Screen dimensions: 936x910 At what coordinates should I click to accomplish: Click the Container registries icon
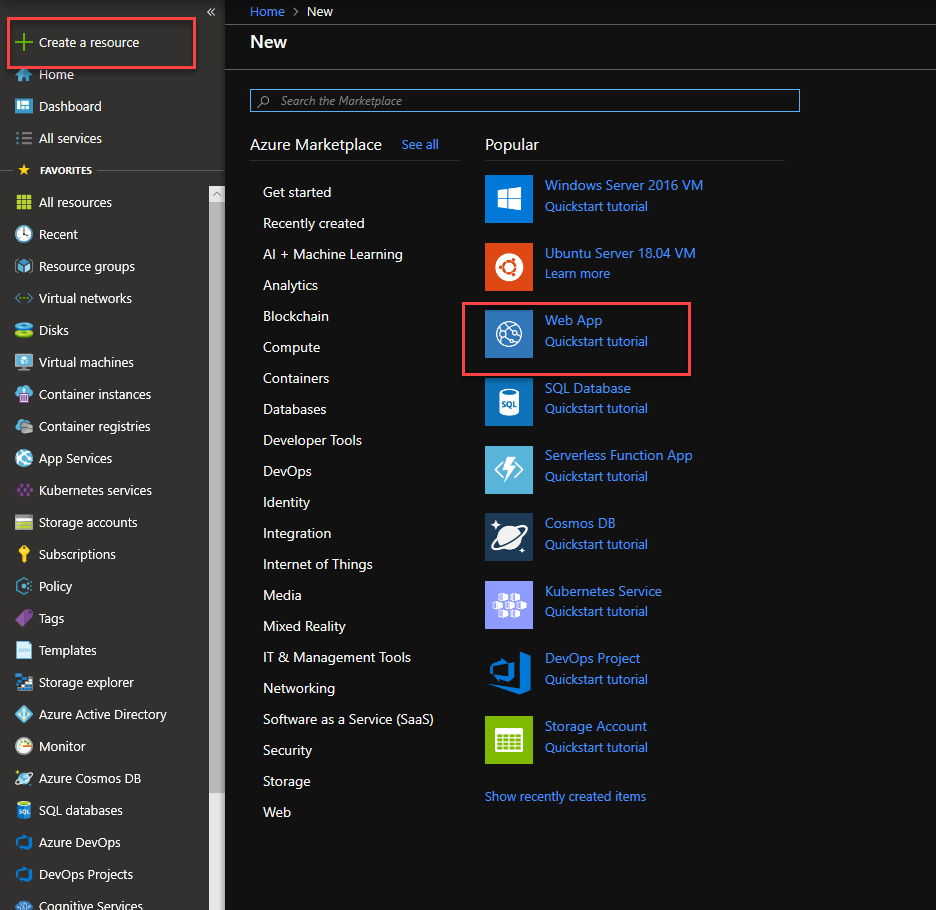coord(24,426)
